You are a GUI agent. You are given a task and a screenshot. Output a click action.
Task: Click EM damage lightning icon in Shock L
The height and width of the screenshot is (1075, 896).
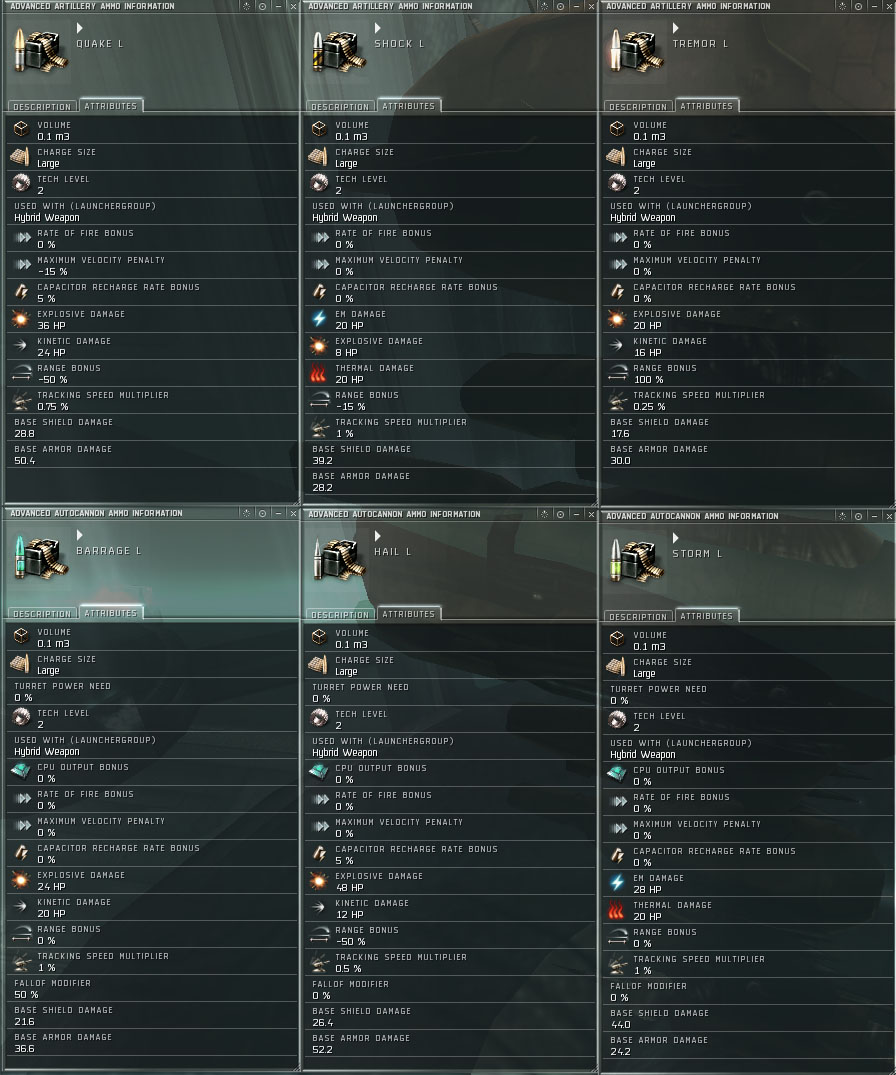(x=319, y=319)
